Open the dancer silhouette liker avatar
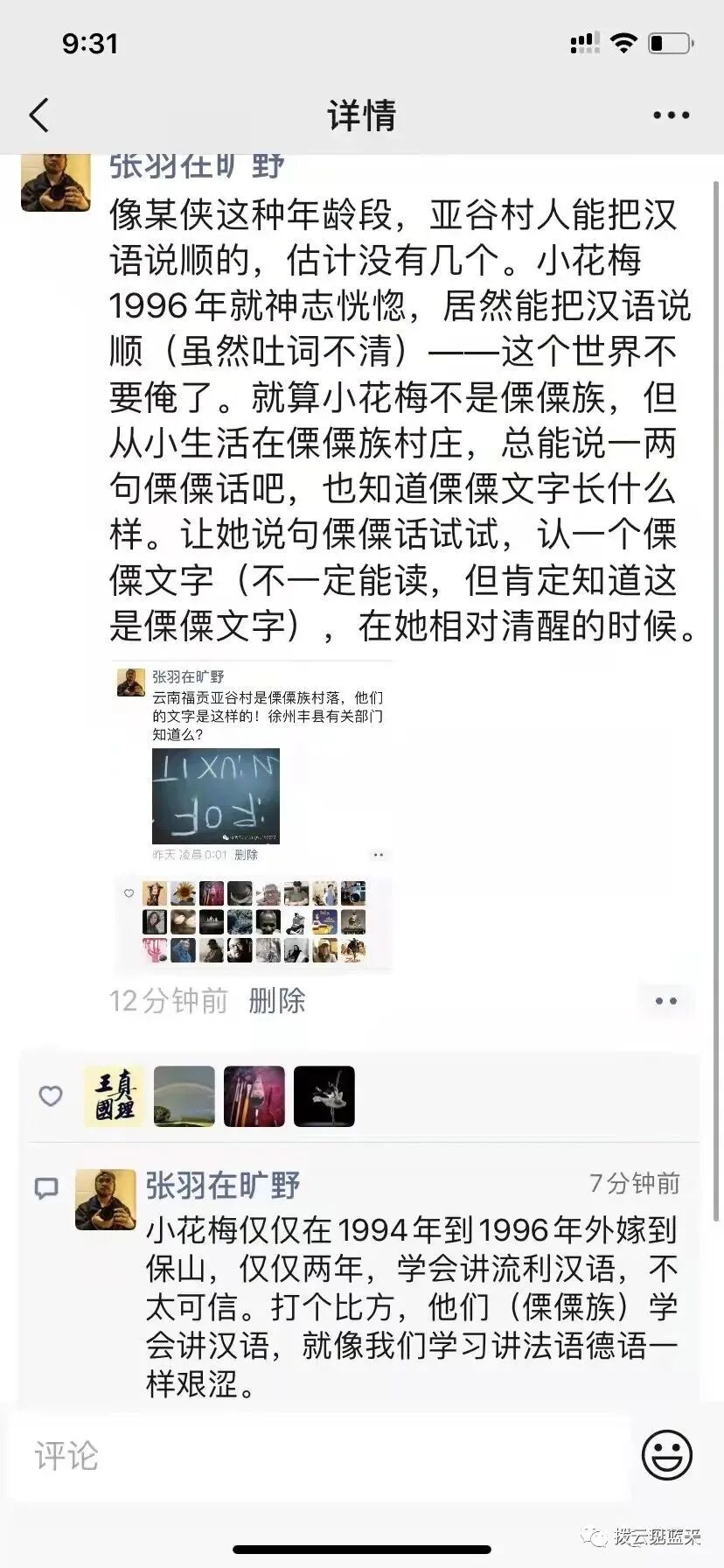The image size is (724, 1568). (324, 1096)
